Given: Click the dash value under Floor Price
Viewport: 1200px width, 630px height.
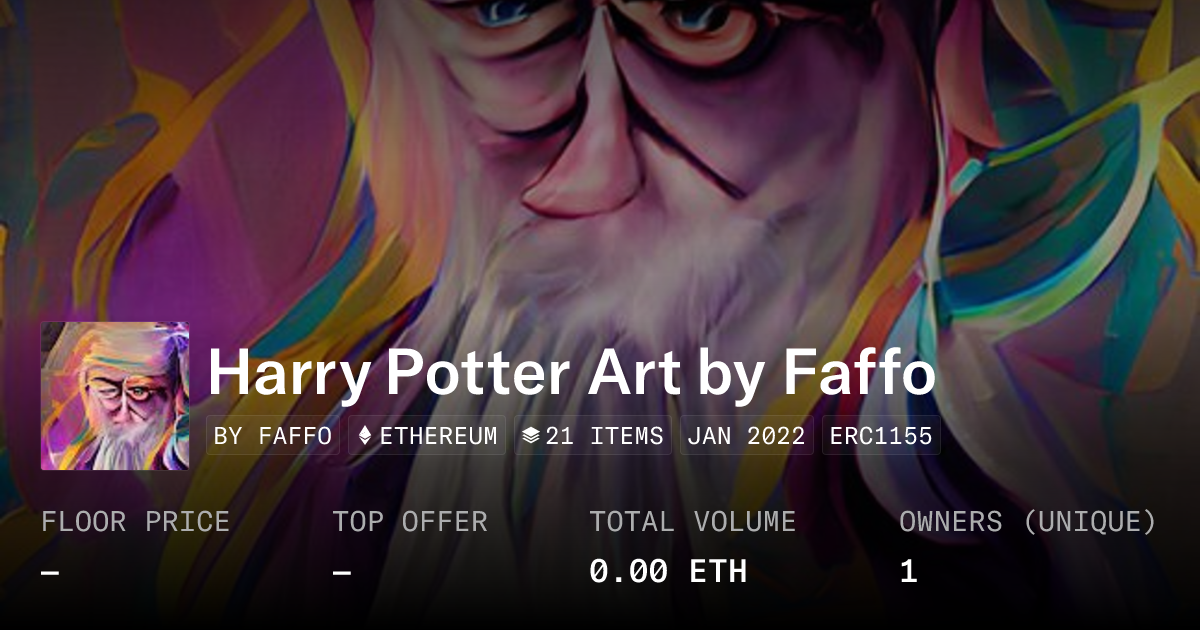Looking at the screenshot, I should (50, 572).
